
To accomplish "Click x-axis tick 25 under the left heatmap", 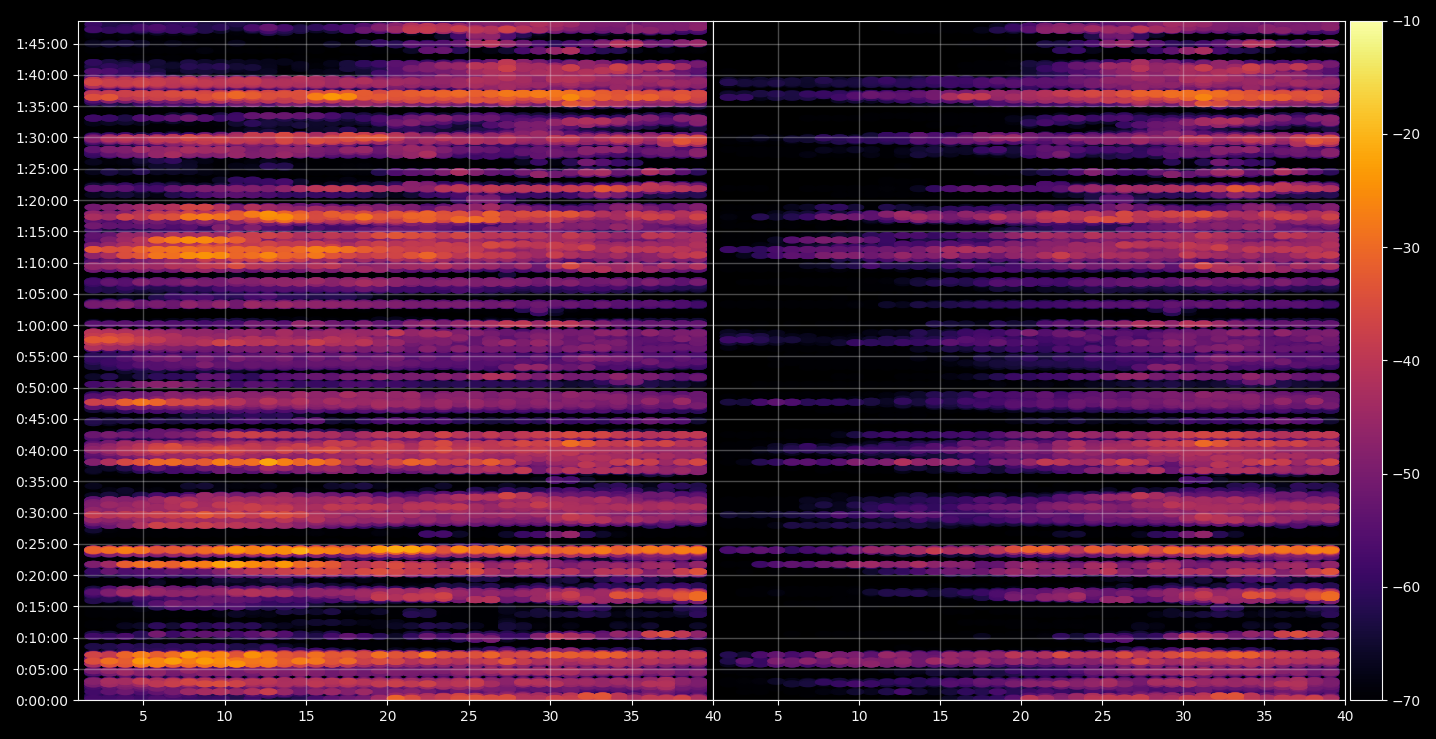I will coord(469,716).
